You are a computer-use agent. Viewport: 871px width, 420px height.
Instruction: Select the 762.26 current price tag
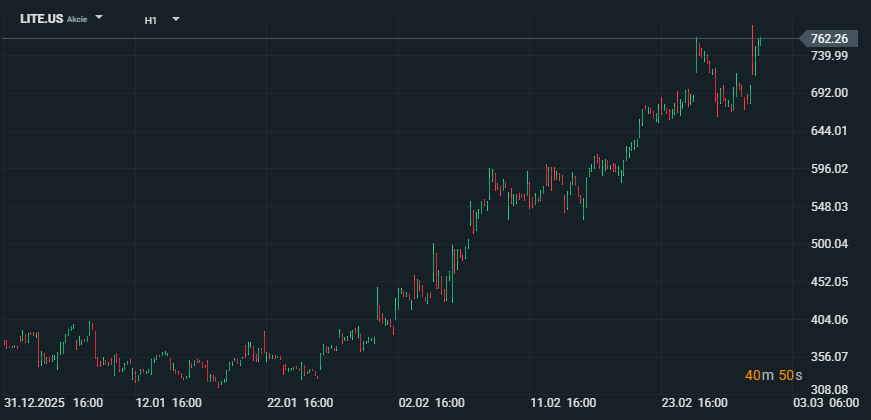829,39
